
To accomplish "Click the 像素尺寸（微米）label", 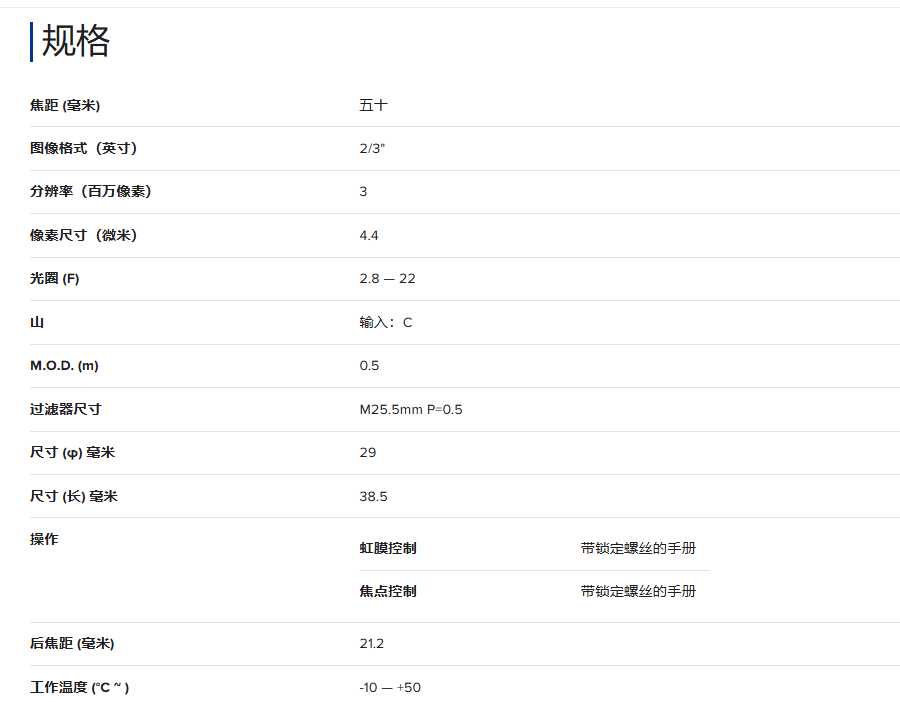I will pyautogui.click(x=83, y=235).
